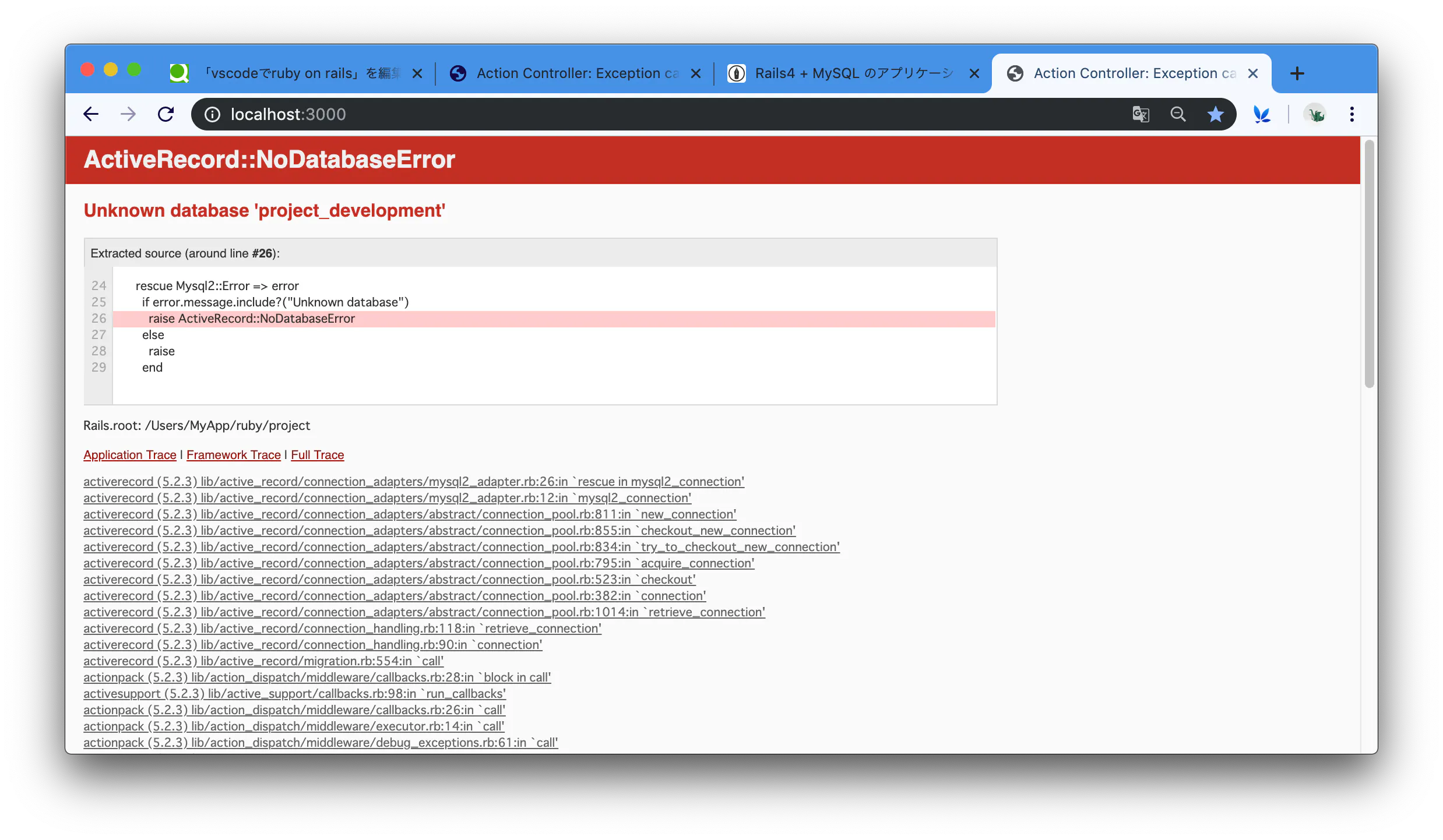Image resolution: width=1443 pixels, height=840 pixels.
Task: Click the localhost:3000 address bar
Action: coord(641,114)
